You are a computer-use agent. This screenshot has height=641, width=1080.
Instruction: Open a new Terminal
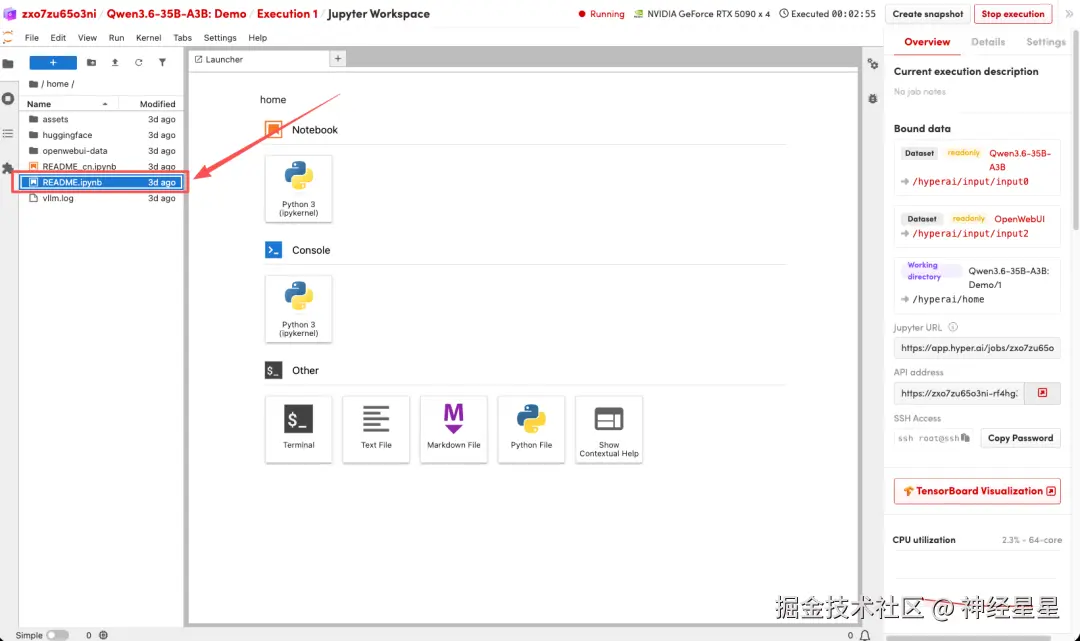298,430
